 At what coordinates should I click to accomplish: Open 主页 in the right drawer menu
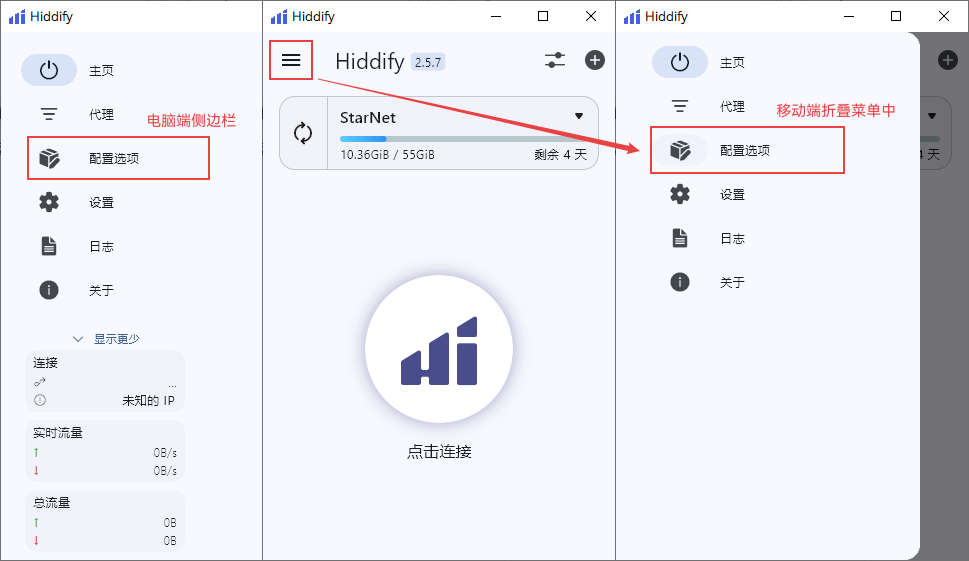tap(732, 62)
